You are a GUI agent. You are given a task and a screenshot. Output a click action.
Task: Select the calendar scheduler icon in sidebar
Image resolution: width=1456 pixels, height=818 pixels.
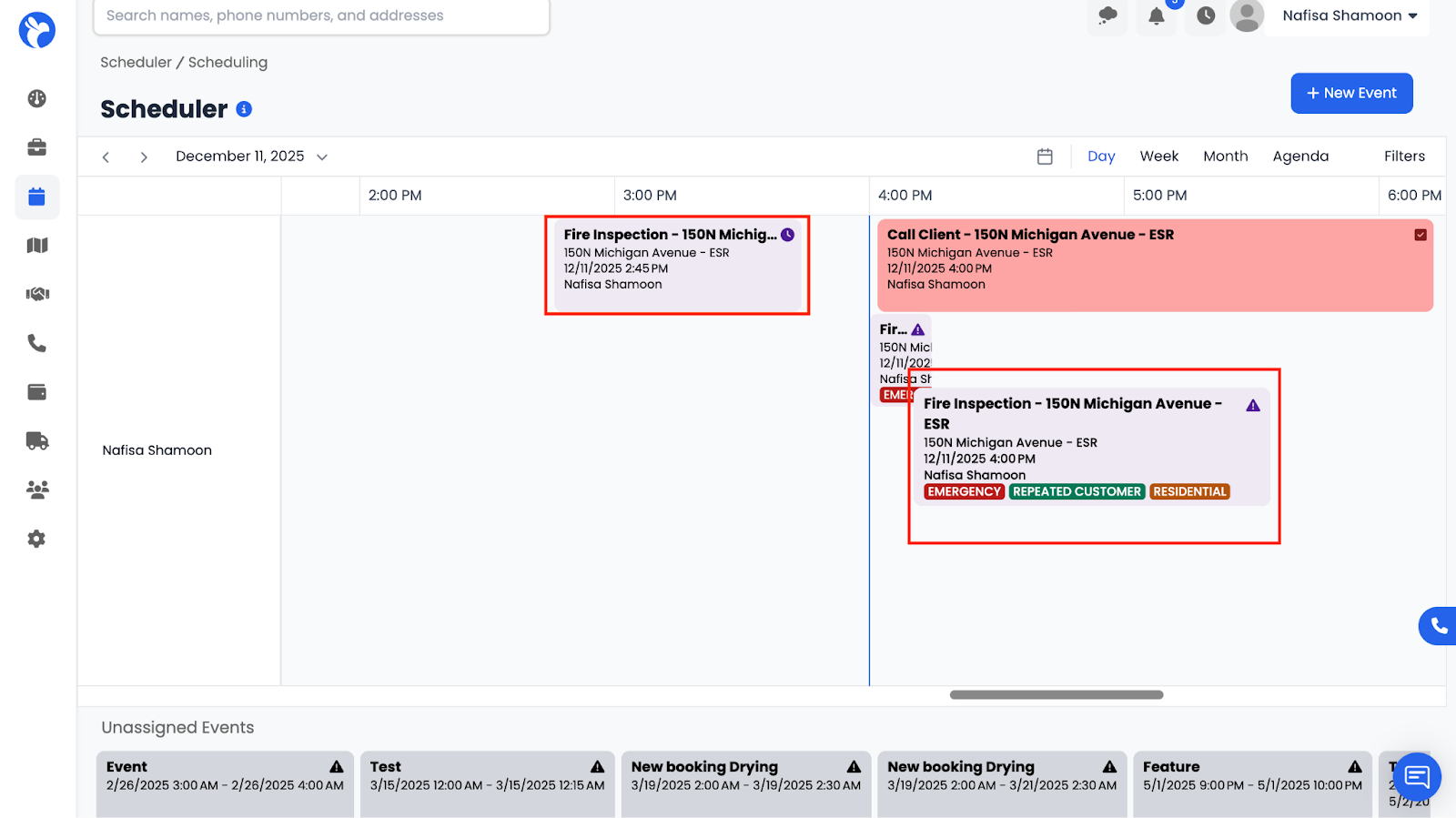(x=36, y=197)
